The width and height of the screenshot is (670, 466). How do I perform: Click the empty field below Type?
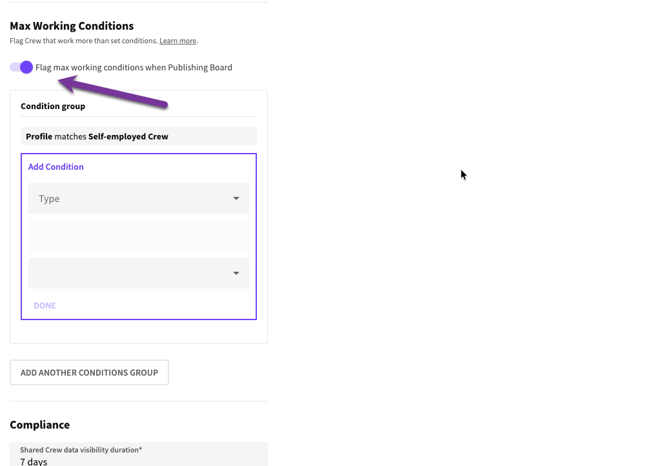coord(138,236)
